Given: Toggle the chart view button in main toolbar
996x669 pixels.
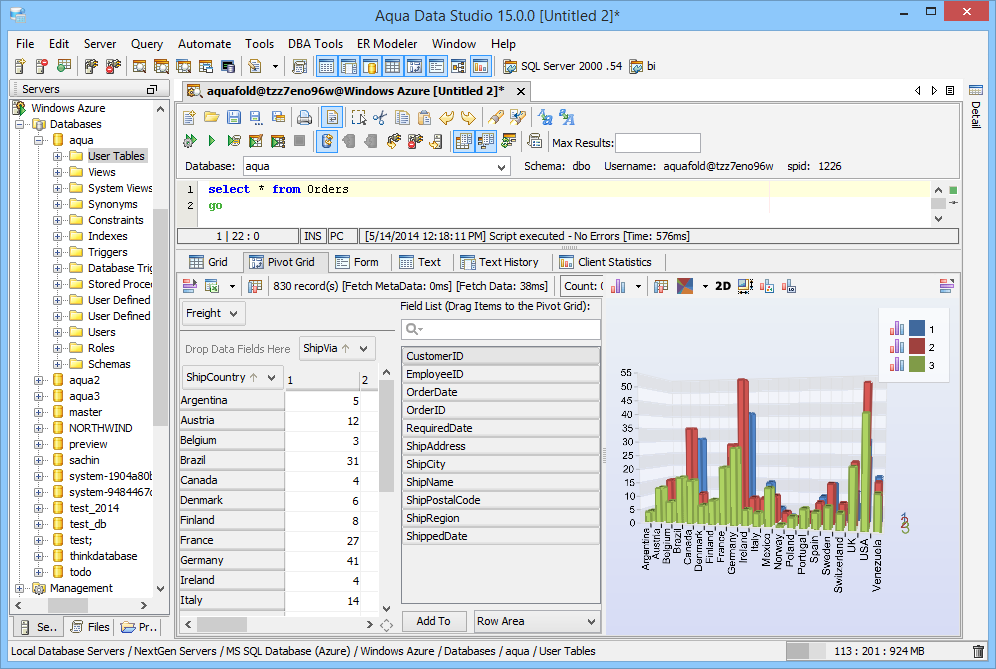Looking at the screenshot, I should pyautogui.click(x=481, y=66).
